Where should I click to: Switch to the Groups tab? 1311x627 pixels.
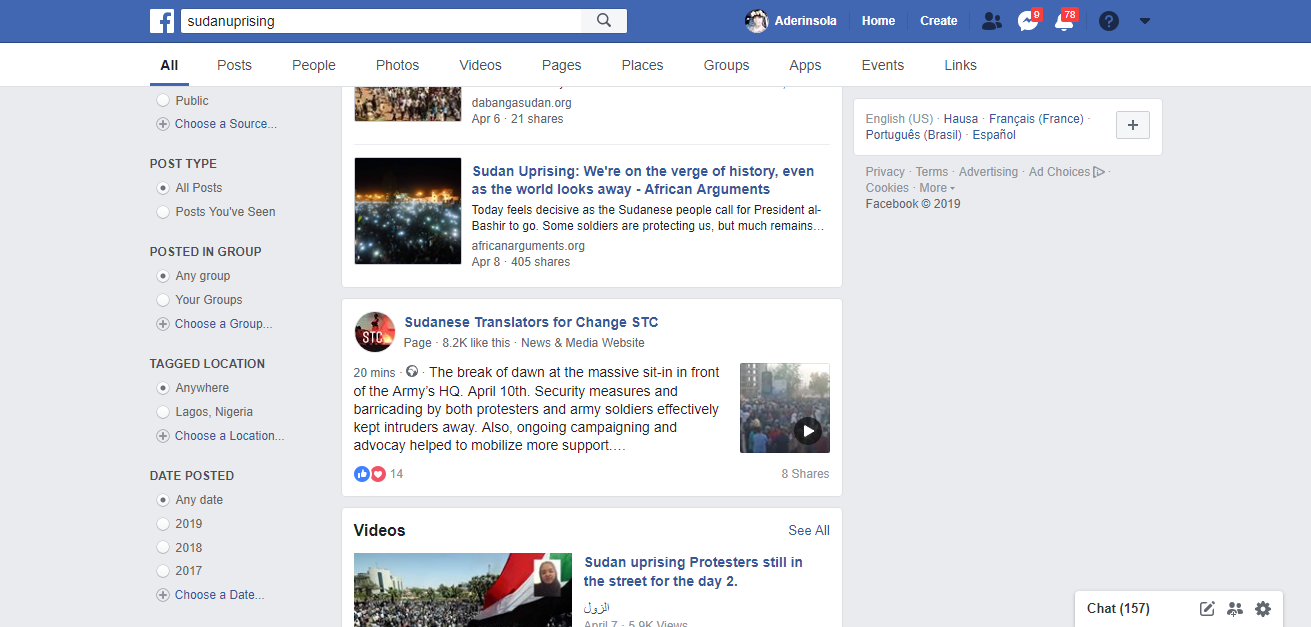click(x=726, y=65)
